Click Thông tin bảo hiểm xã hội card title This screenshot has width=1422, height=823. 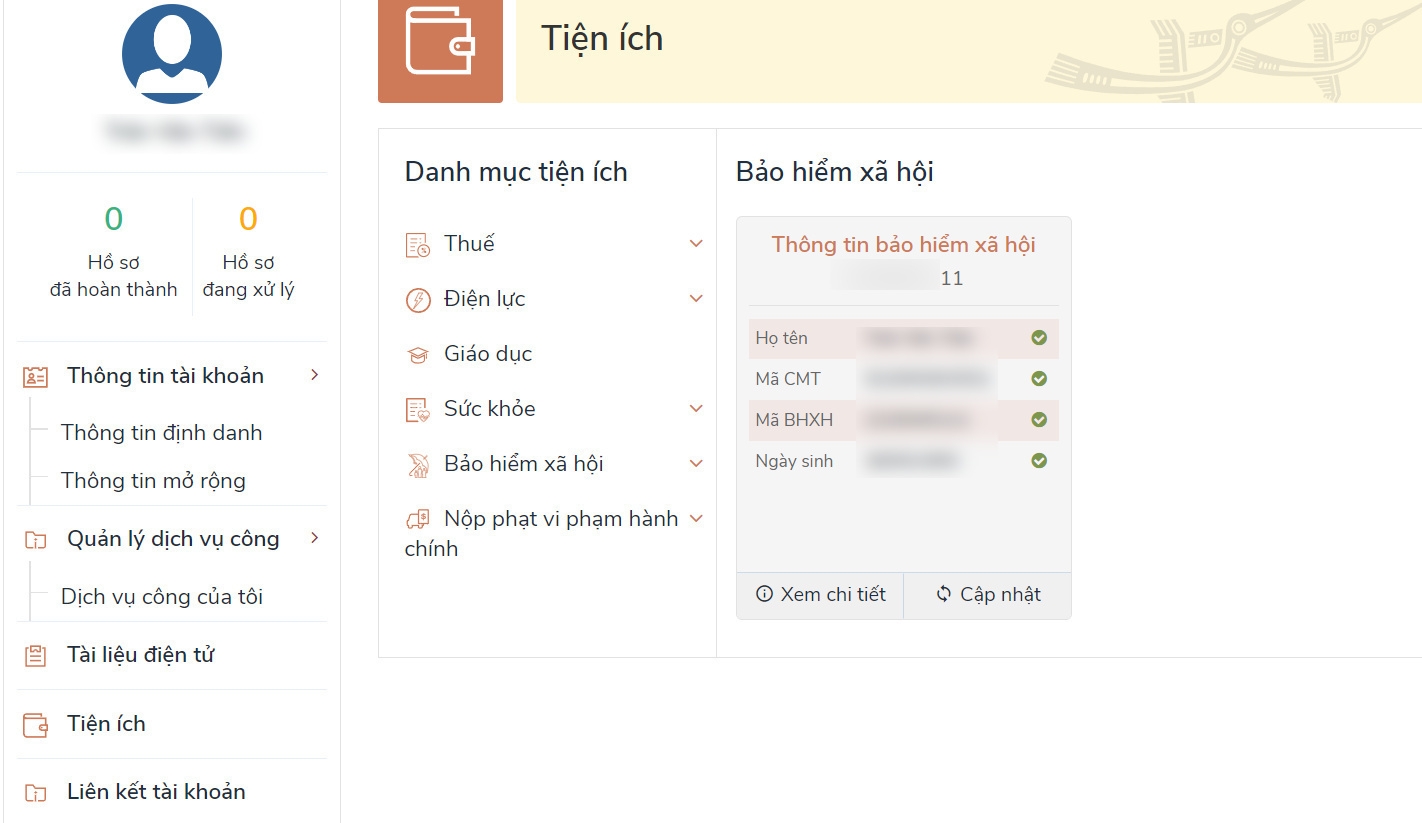point(903,245)
